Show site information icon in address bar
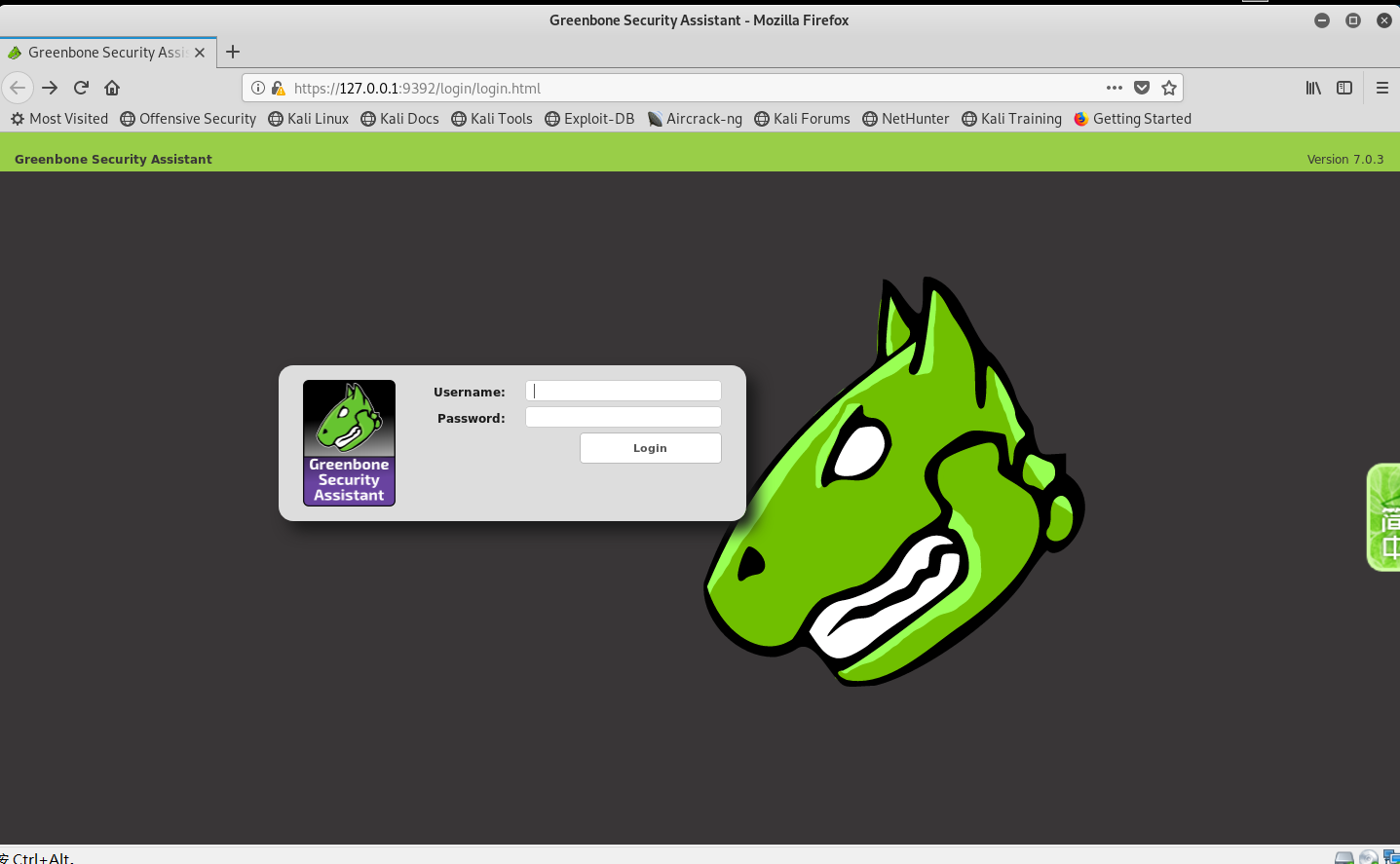The width and height of the screenshot is (1400, 864). [258, 88]
